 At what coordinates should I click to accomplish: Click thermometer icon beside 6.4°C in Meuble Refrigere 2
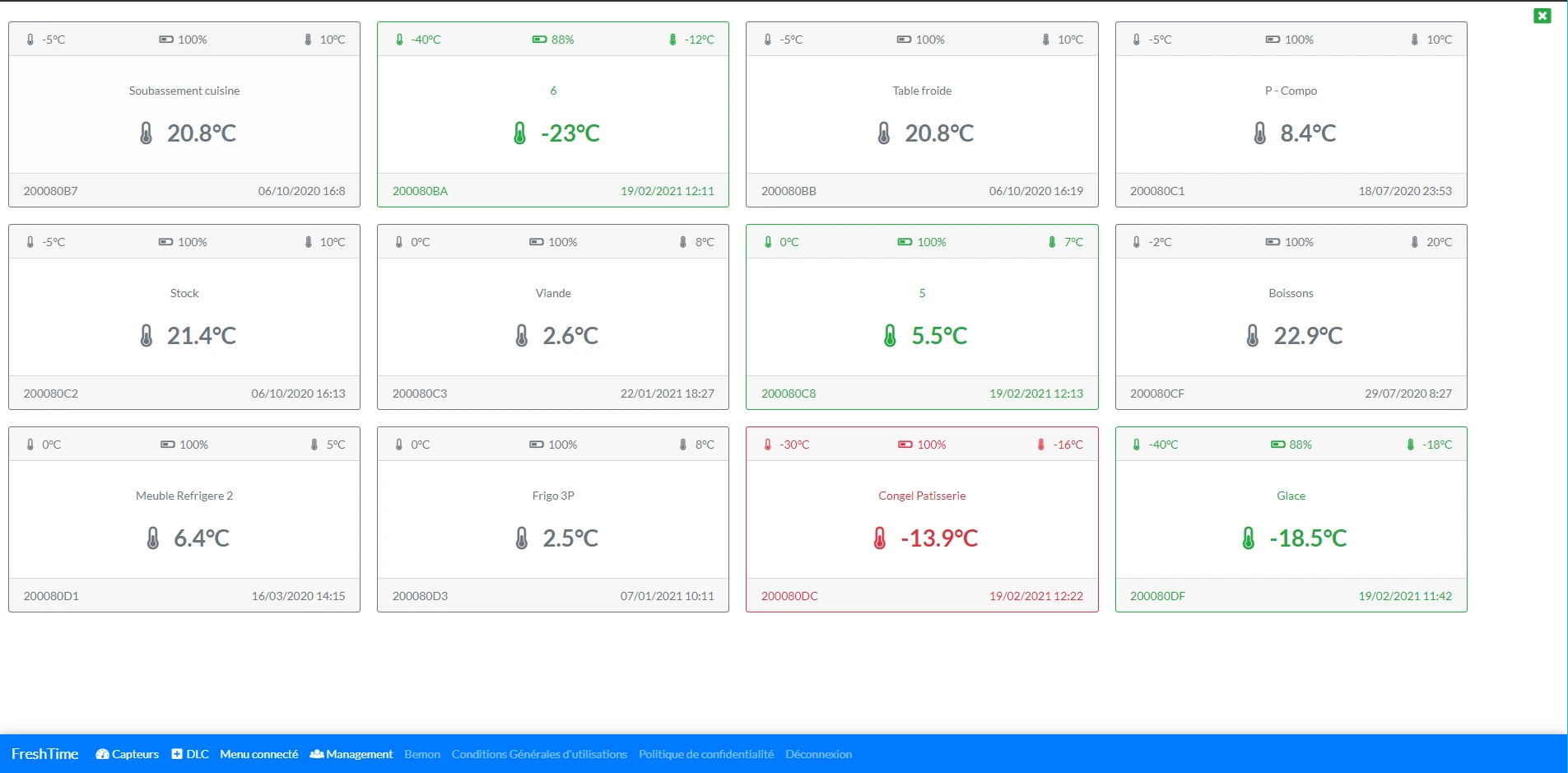click(x=152, y=538)
